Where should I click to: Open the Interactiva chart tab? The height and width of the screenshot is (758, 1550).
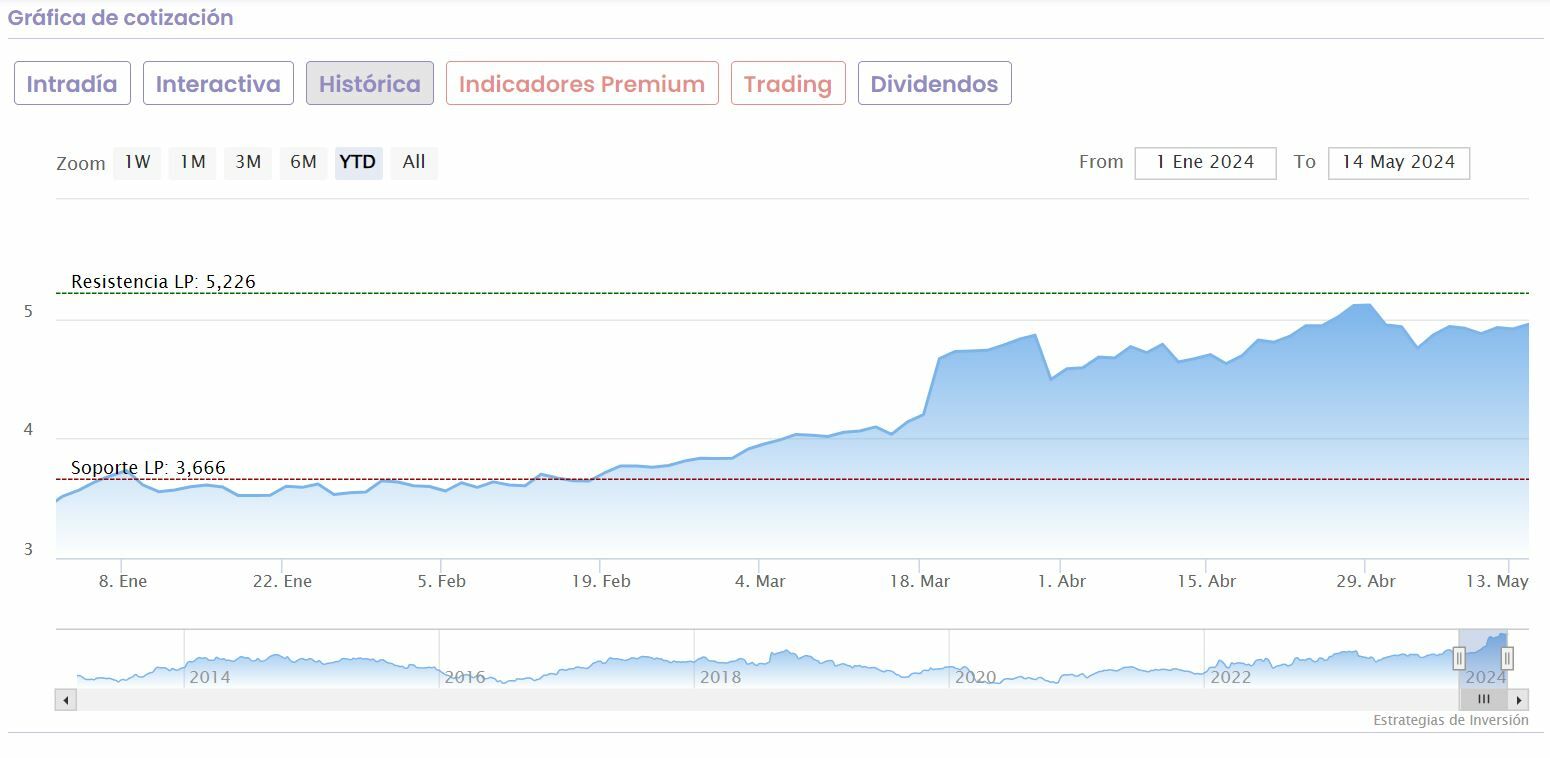[x=218, y=84]
